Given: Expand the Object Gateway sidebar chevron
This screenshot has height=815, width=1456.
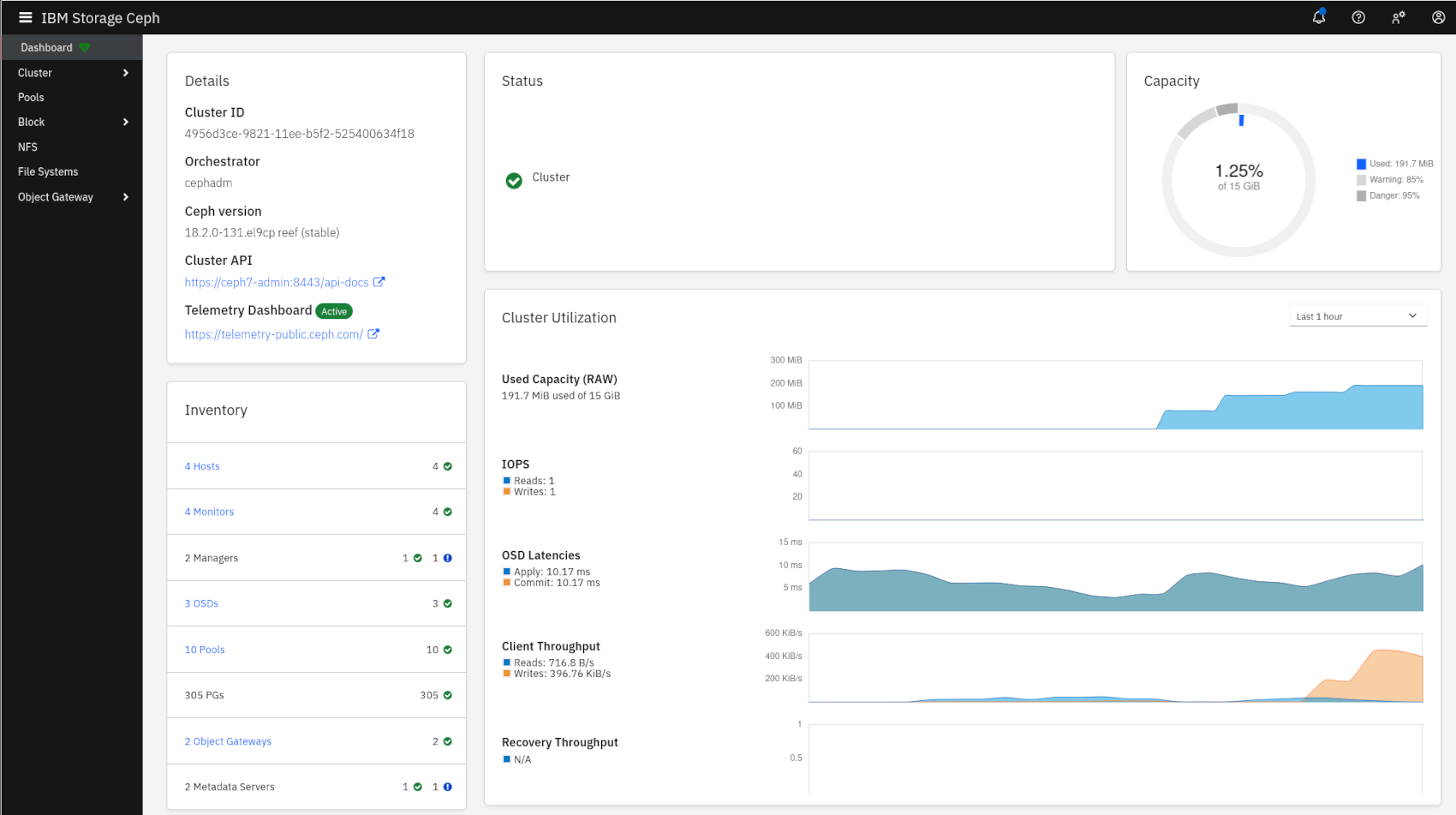Looking at the screenshot, I should tap(126, 197).
